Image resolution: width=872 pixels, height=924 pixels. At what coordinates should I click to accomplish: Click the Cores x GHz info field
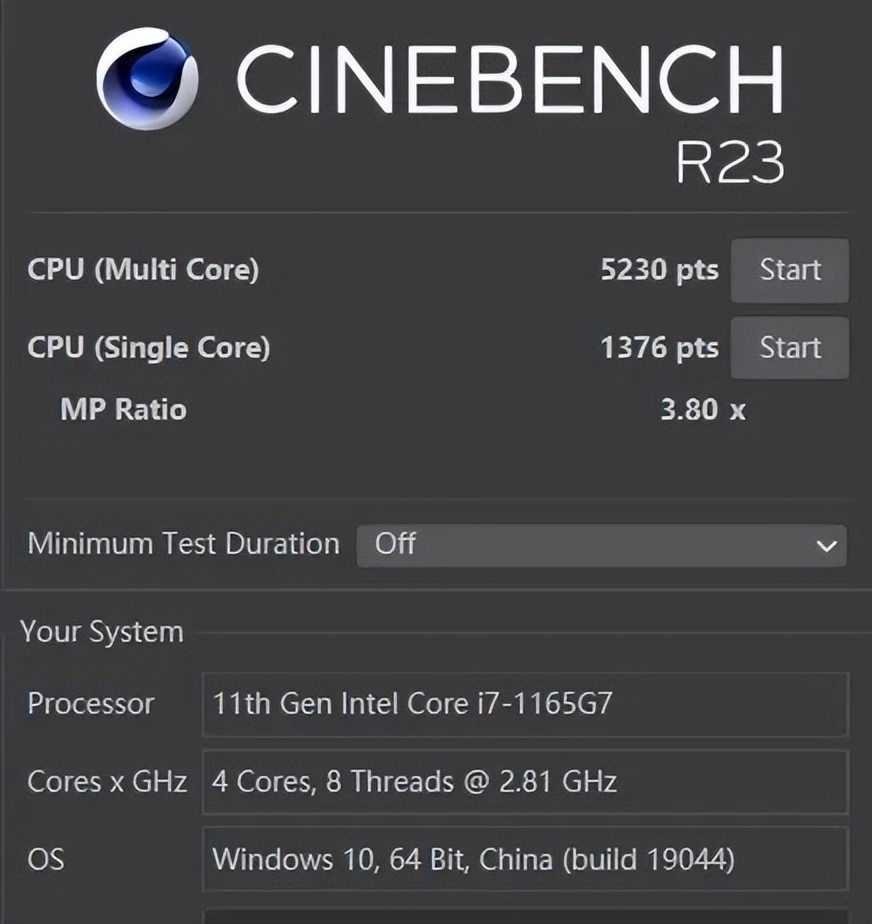coord(524,781)
